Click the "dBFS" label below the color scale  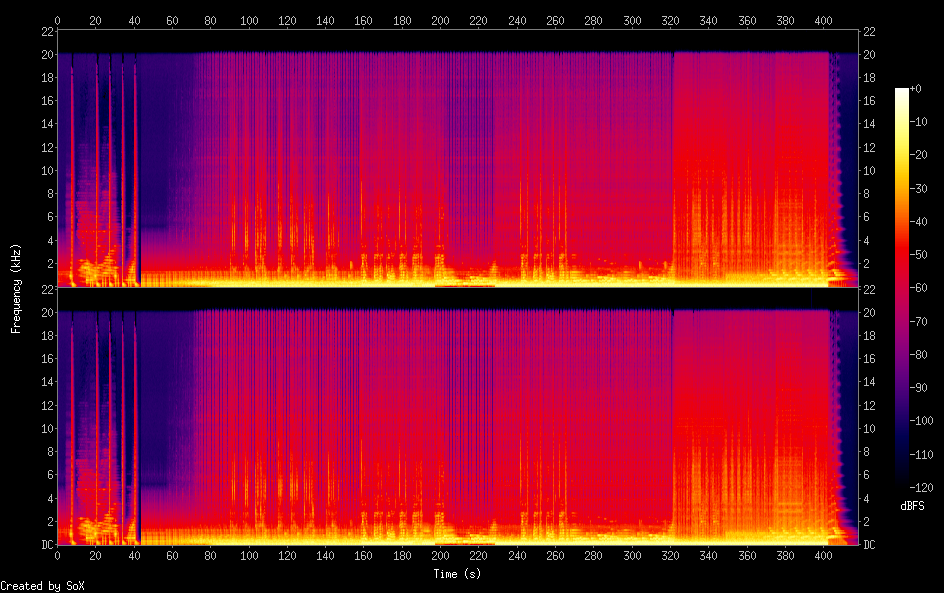[911, 507]
